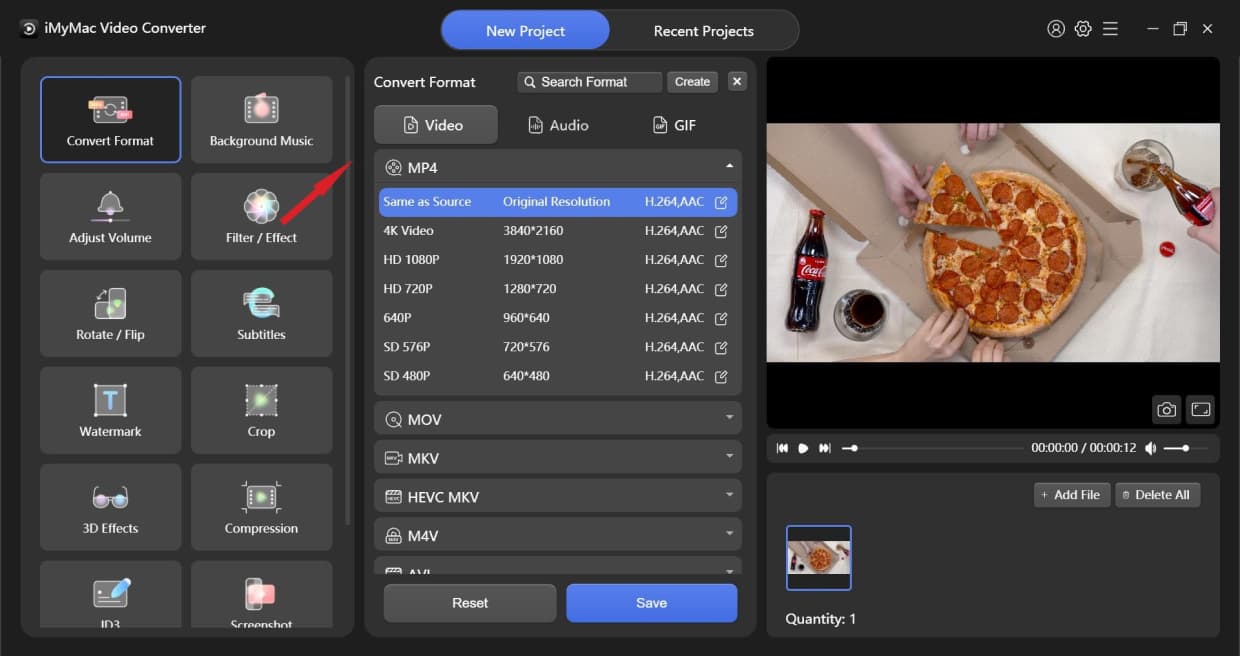This screenshot has height=656, width=1240.
Task: Select the 4K Video 3840*2160 row
Action: (558, 231)
